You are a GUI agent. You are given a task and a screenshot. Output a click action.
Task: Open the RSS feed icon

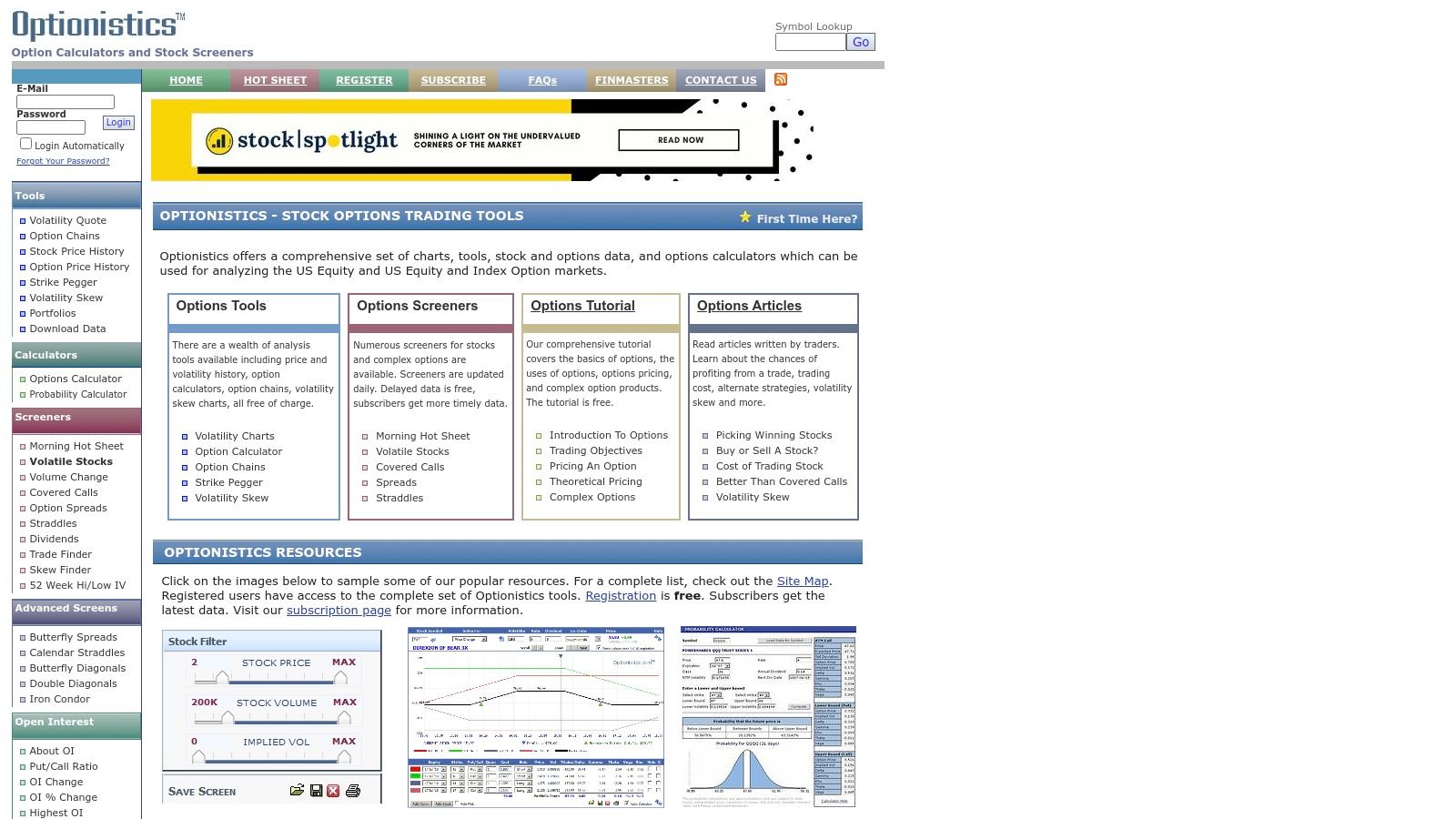pos(780,79)
